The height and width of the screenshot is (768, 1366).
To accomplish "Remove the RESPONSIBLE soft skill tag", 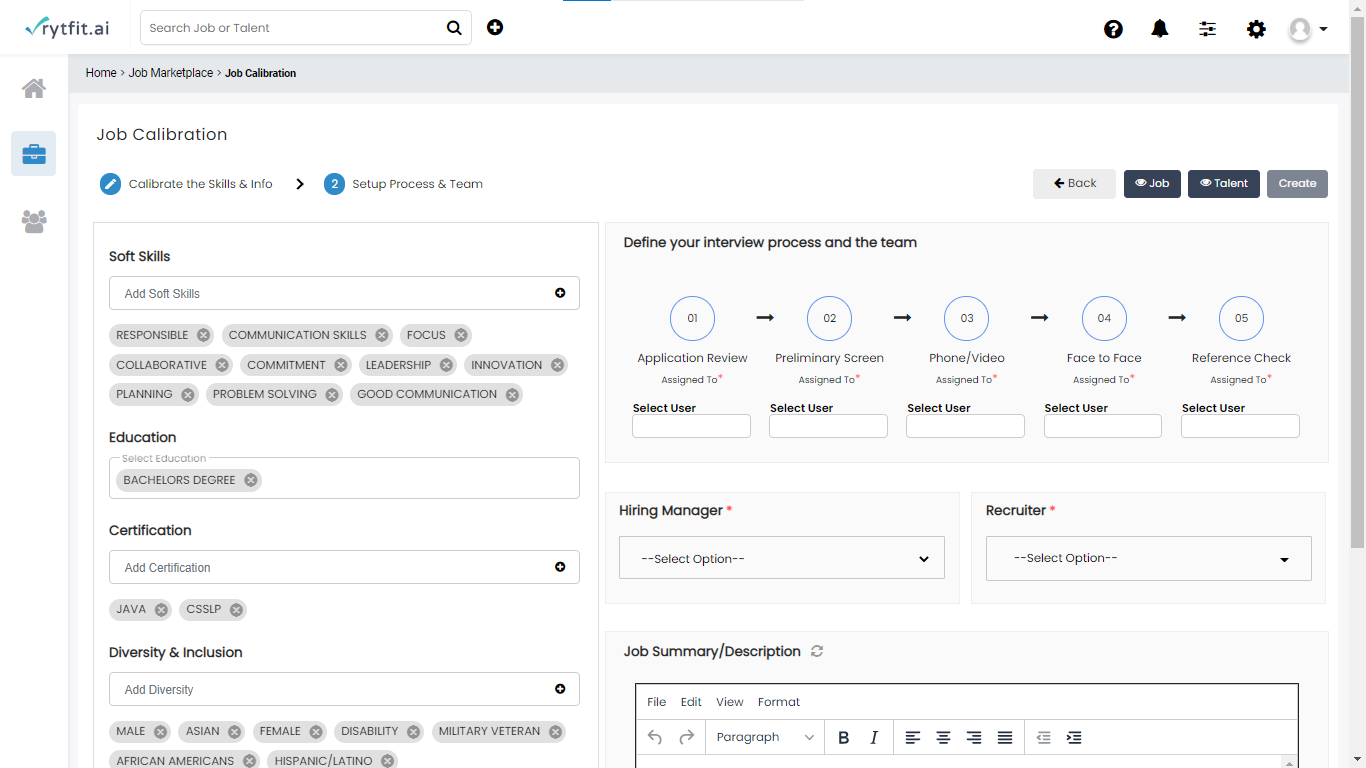I will [204, 335].
